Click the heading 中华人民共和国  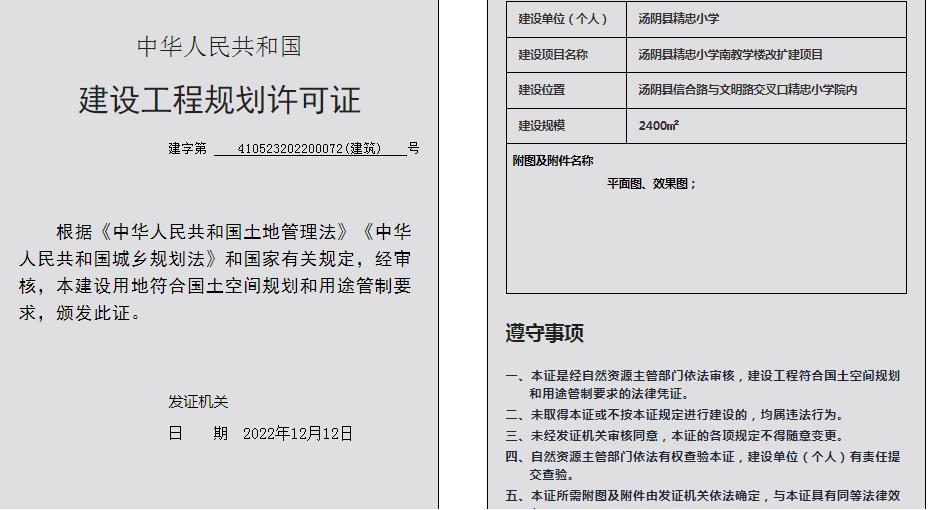219,47
